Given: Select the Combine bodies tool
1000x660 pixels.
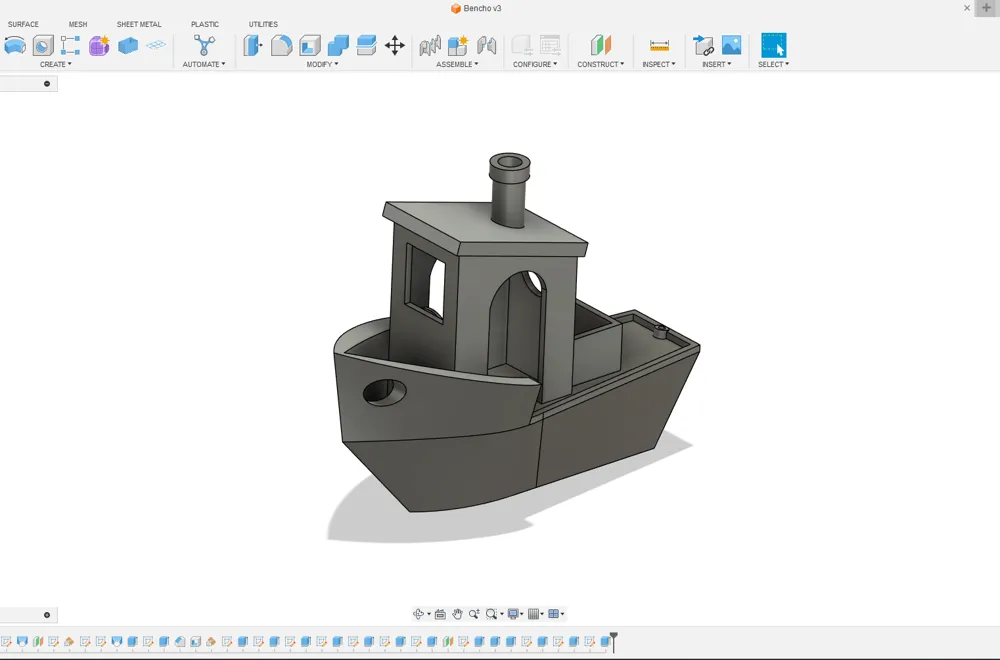Looking at the screenshot, I should [338, 45].
